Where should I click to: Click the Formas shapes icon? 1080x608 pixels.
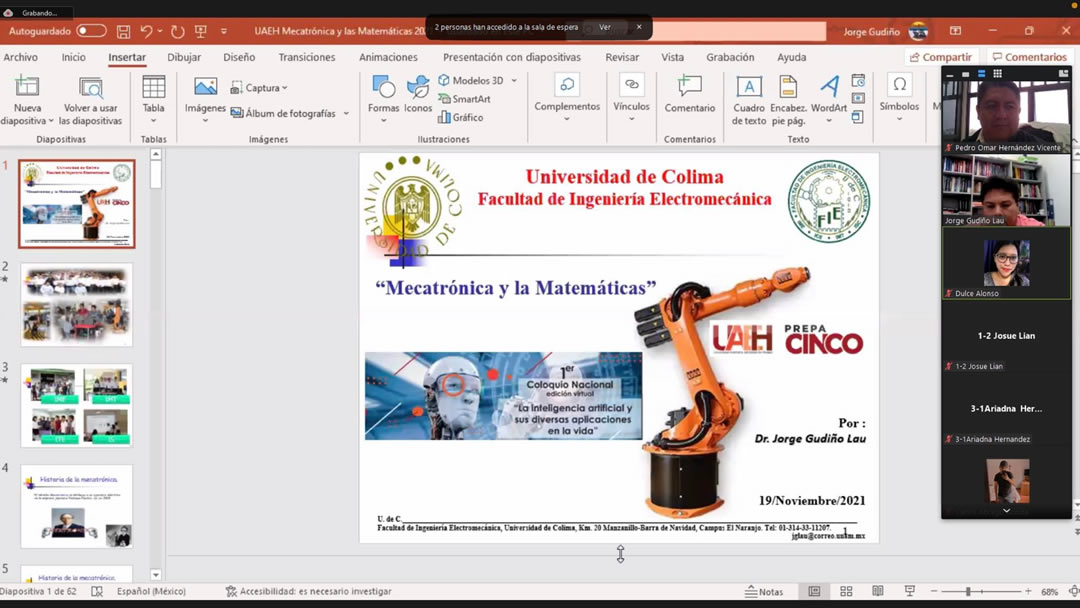[x=384, y=87]
